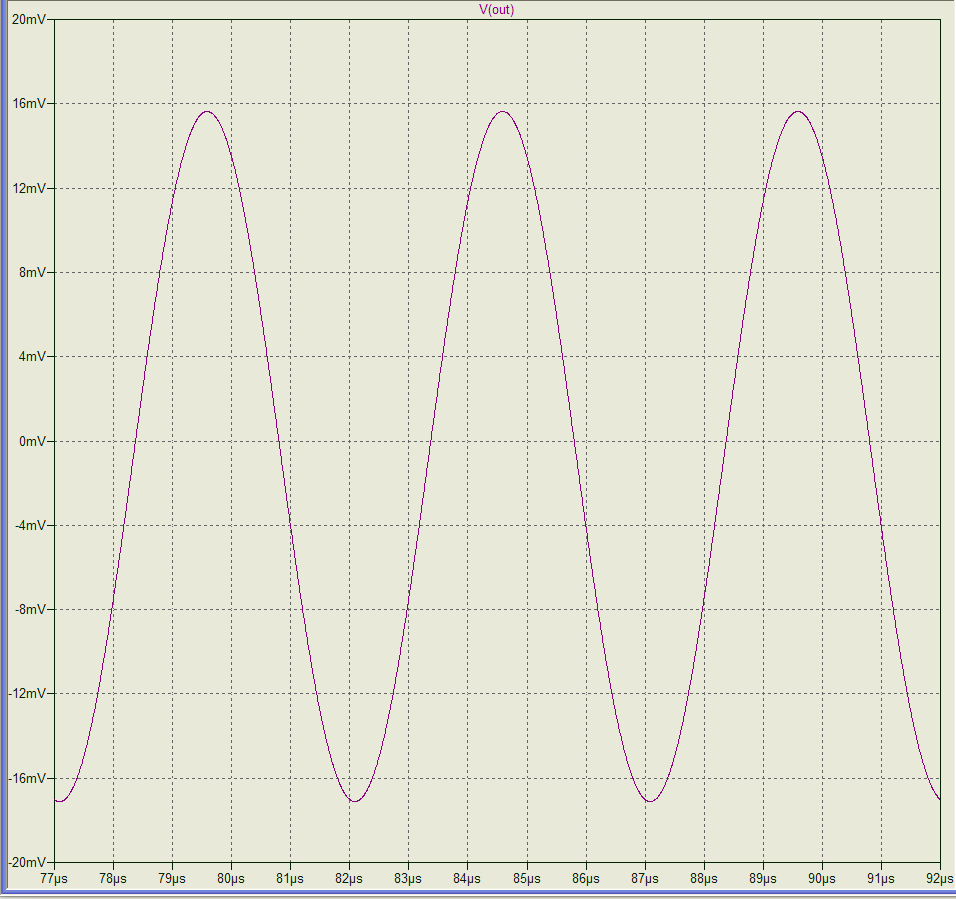The width and height of the screenshot is (956, 899).
Task: Click the -20mV vertical axis label
Action: click(27, 862)
